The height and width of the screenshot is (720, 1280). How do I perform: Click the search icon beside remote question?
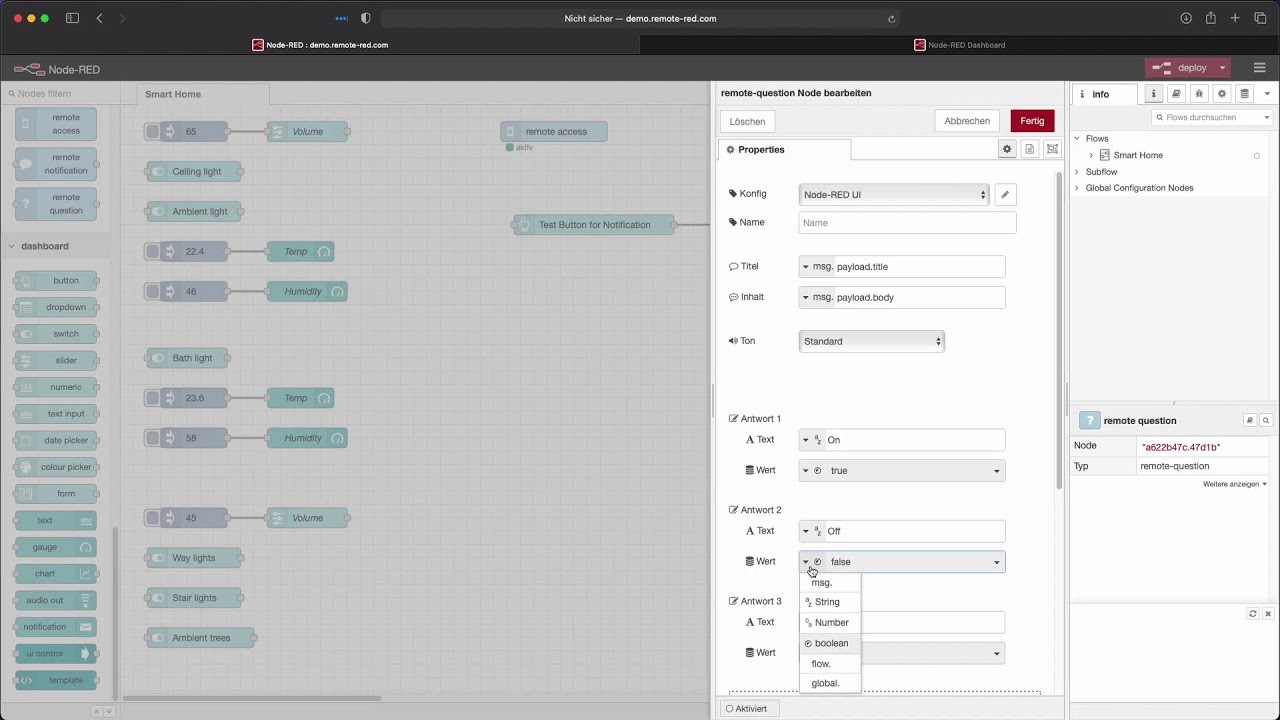(1265, 421)
